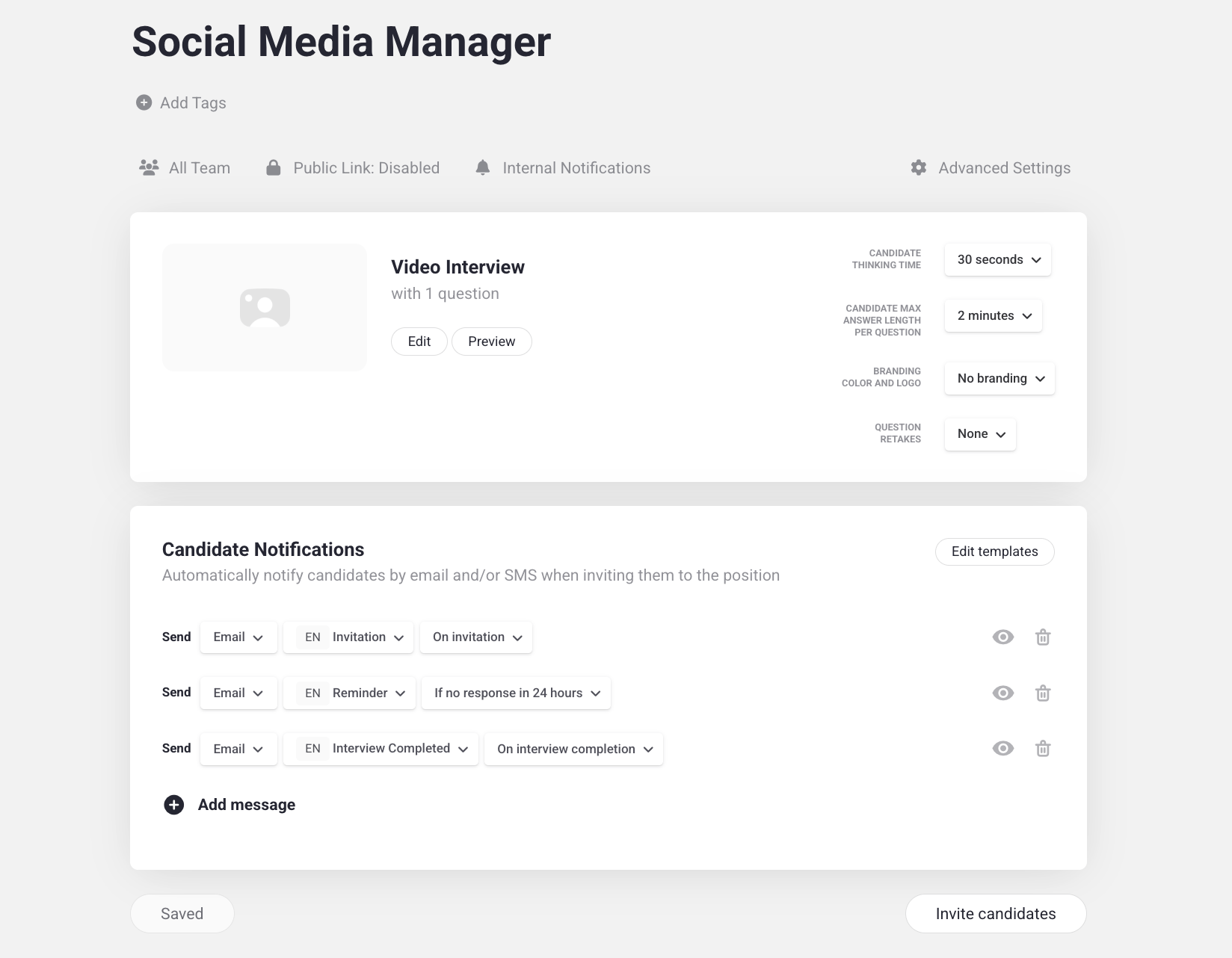
Task: Open the EN Invitation template dropdown
Action: (x=348, y=637)
